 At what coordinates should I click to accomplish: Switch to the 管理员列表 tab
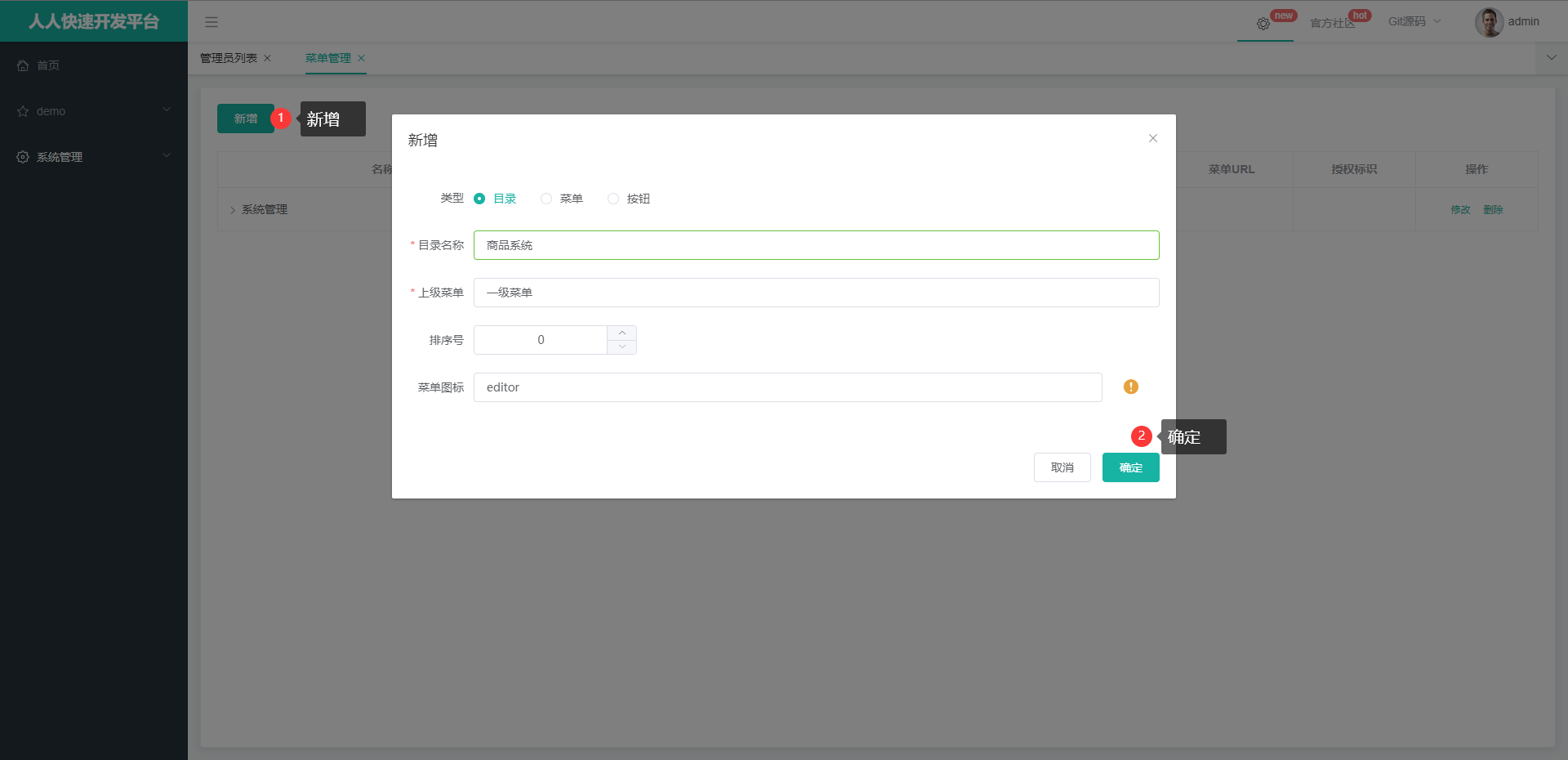click(x=229, y=58)
